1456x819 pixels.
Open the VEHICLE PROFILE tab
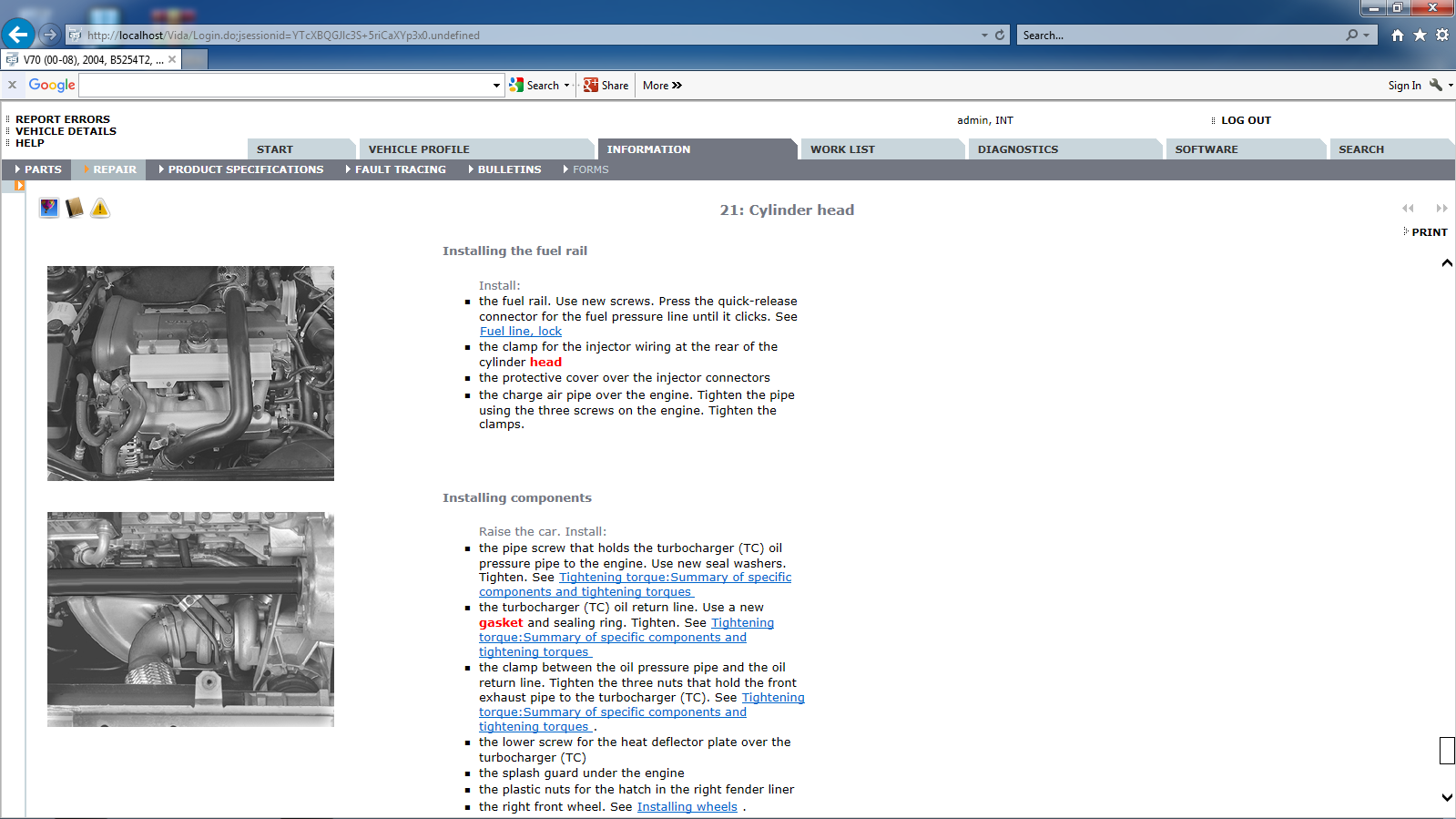click(x=419, y=149)
